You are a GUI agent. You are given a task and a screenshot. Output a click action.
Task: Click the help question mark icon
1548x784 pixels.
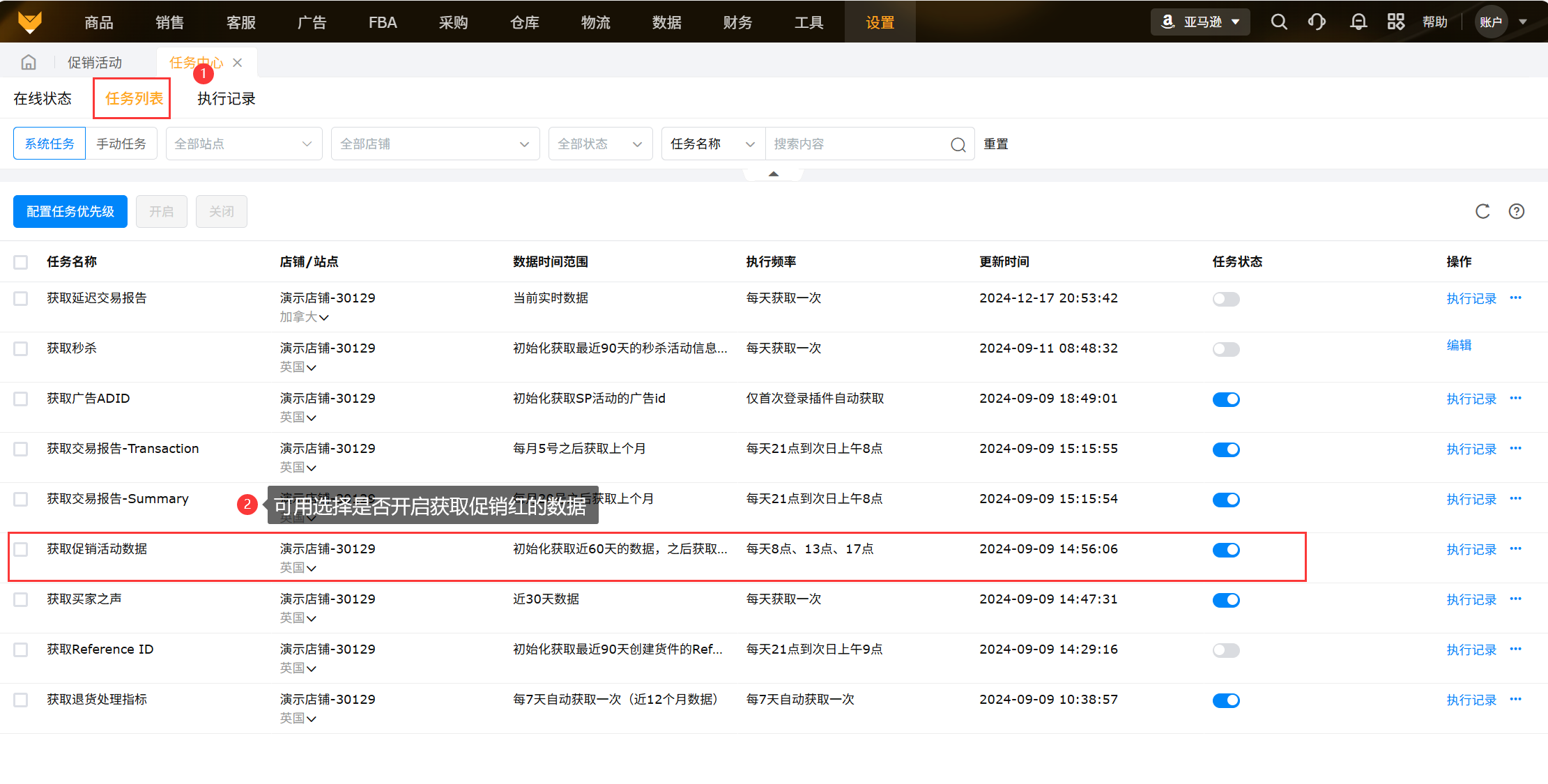coord(1517,211)
